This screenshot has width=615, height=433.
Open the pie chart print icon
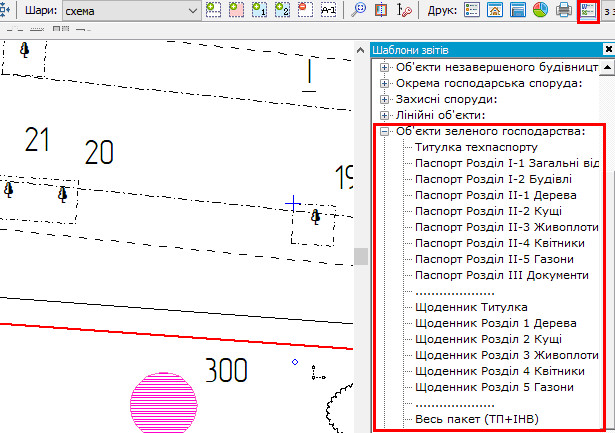click(539, 11)
